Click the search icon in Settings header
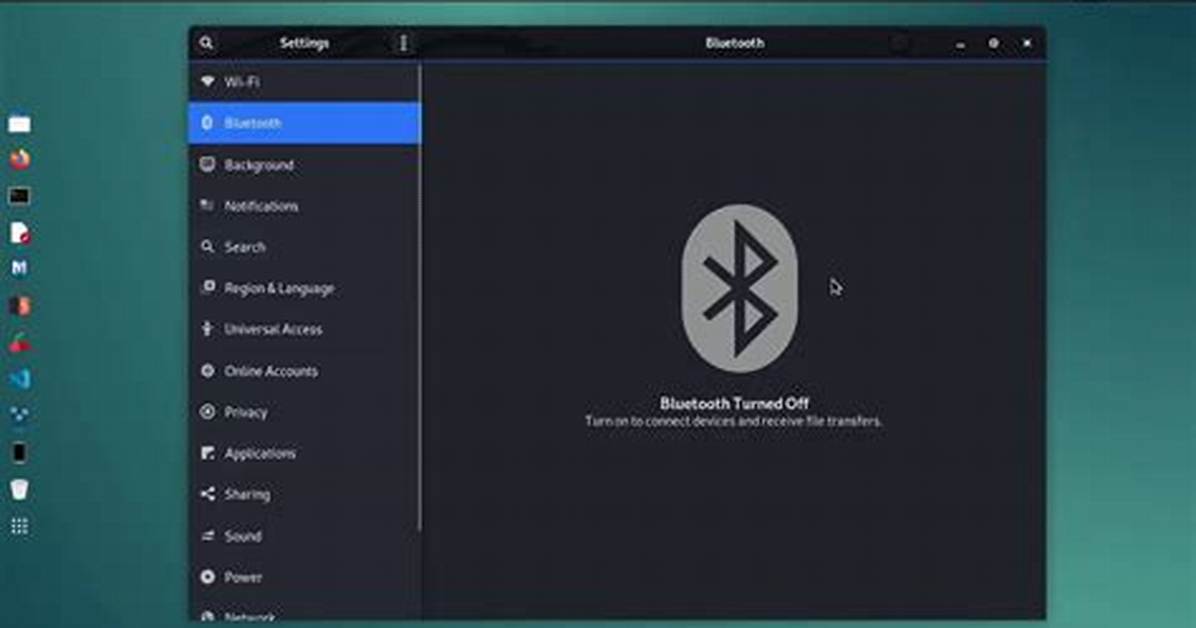The width and height of the screenshot is (1196, 628). pyautogui.click(x=207, y=43)
